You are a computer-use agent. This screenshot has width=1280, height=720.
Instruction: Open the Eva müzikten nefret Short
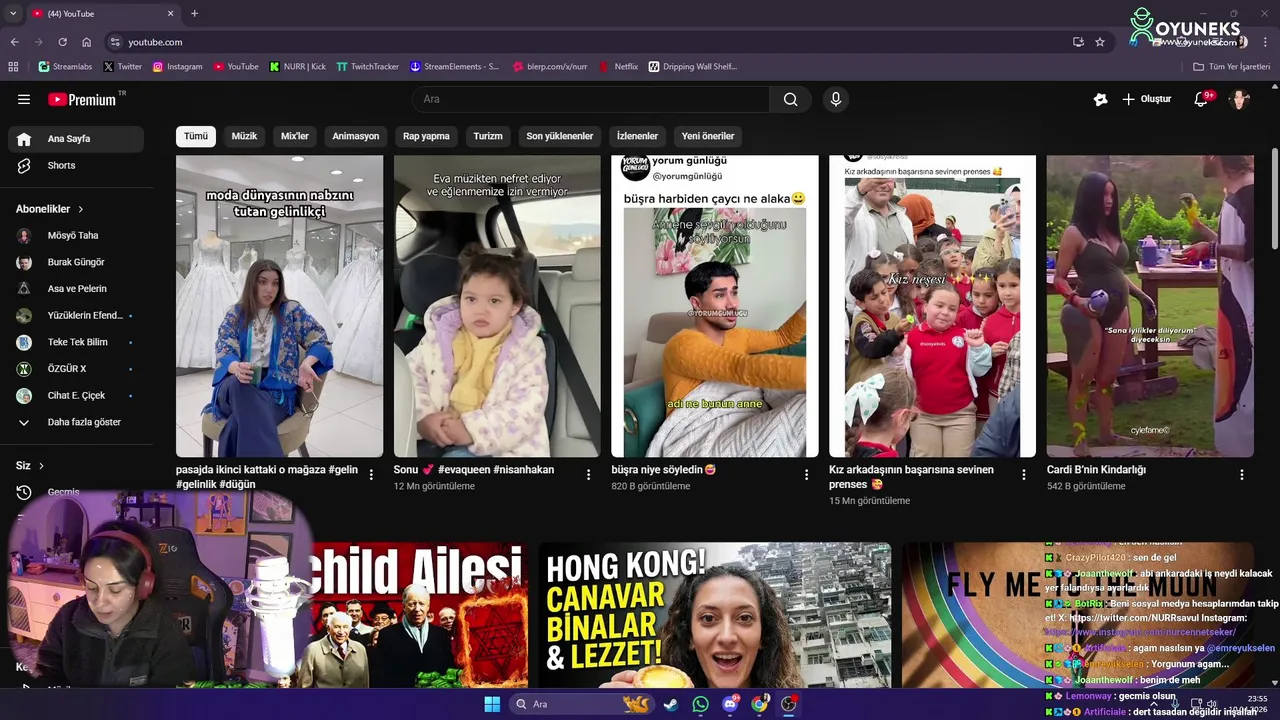(497, 306)
